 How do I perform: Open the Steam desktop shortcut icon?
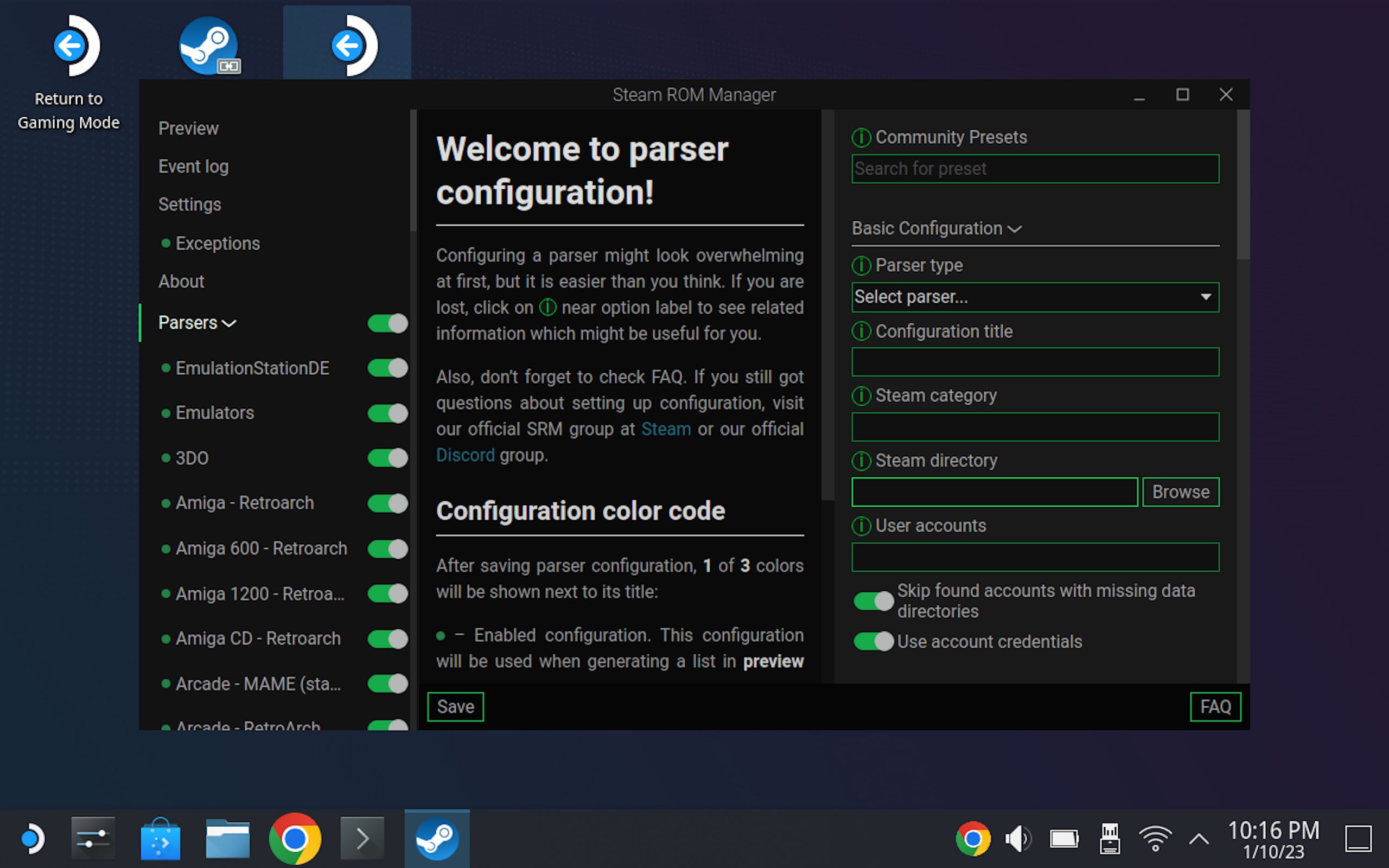(208, 46)
